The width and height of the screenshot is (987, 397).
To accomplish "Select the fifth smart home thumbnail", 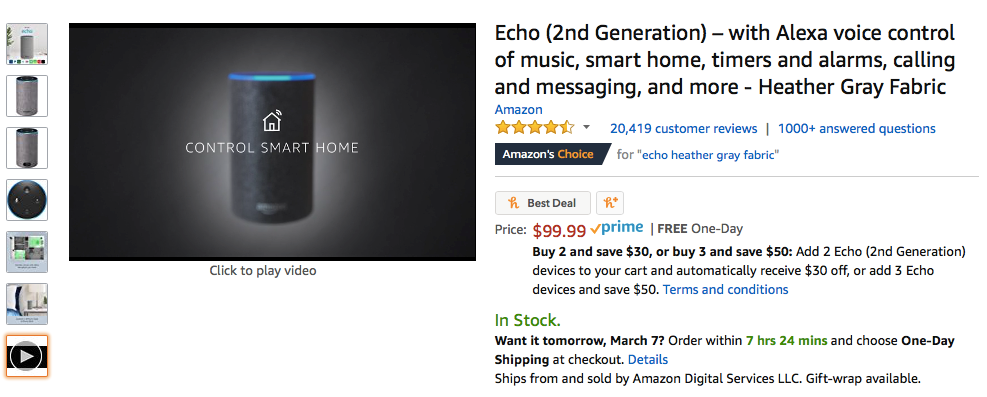I will pos(27,252).
